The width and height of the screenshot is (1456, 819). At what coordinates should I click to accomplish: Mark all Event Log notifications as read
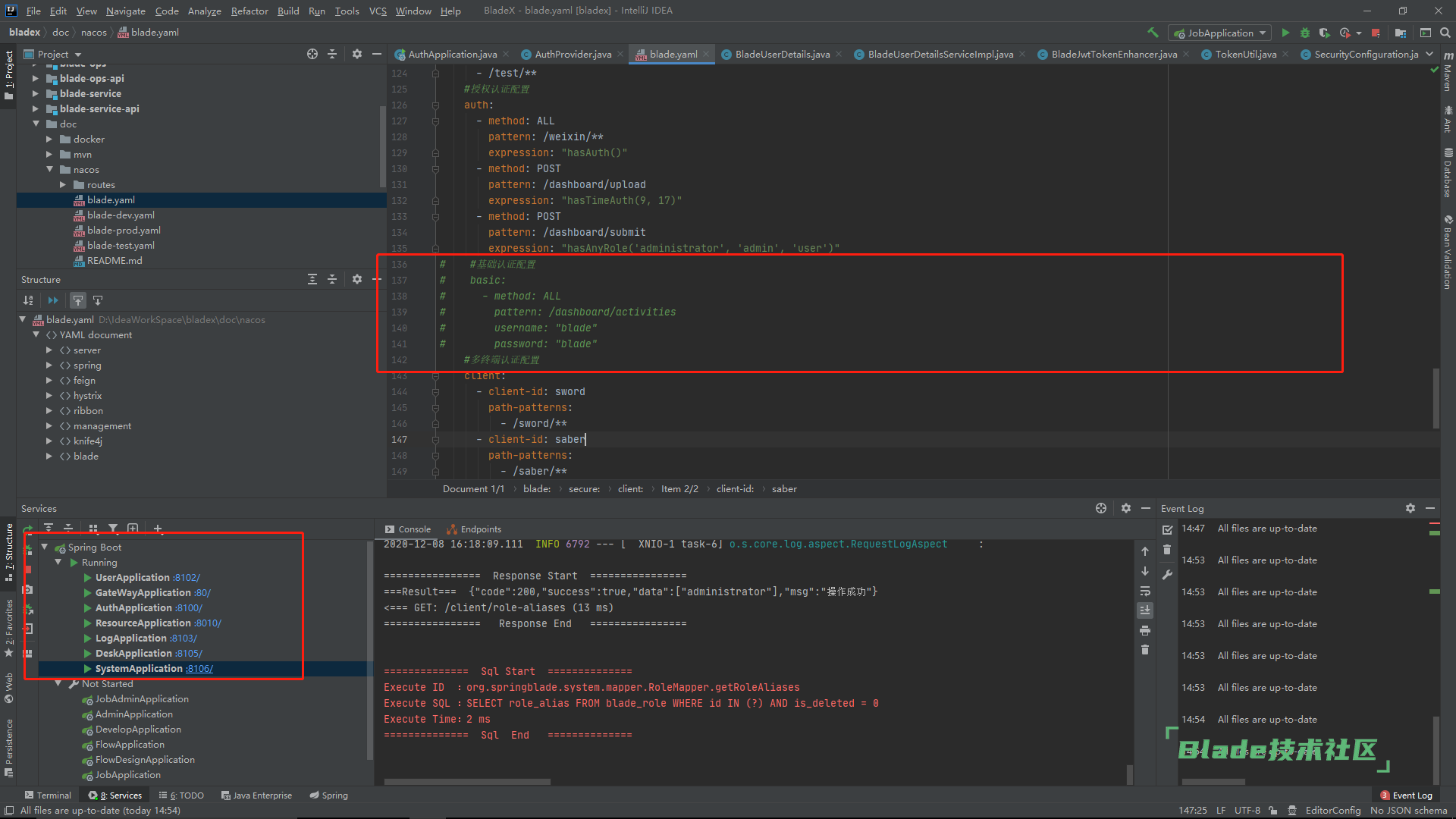1167,529
